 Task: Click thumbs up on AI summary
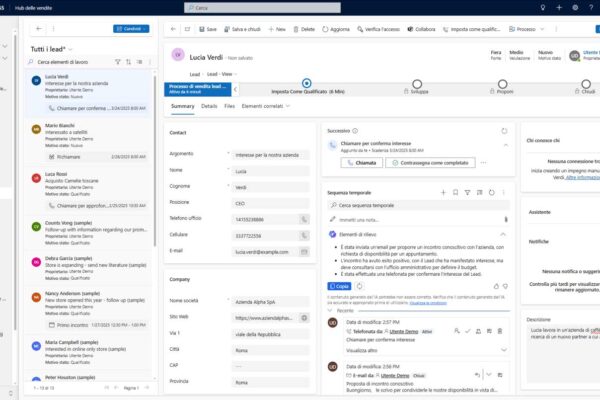[x=496, y=286]
